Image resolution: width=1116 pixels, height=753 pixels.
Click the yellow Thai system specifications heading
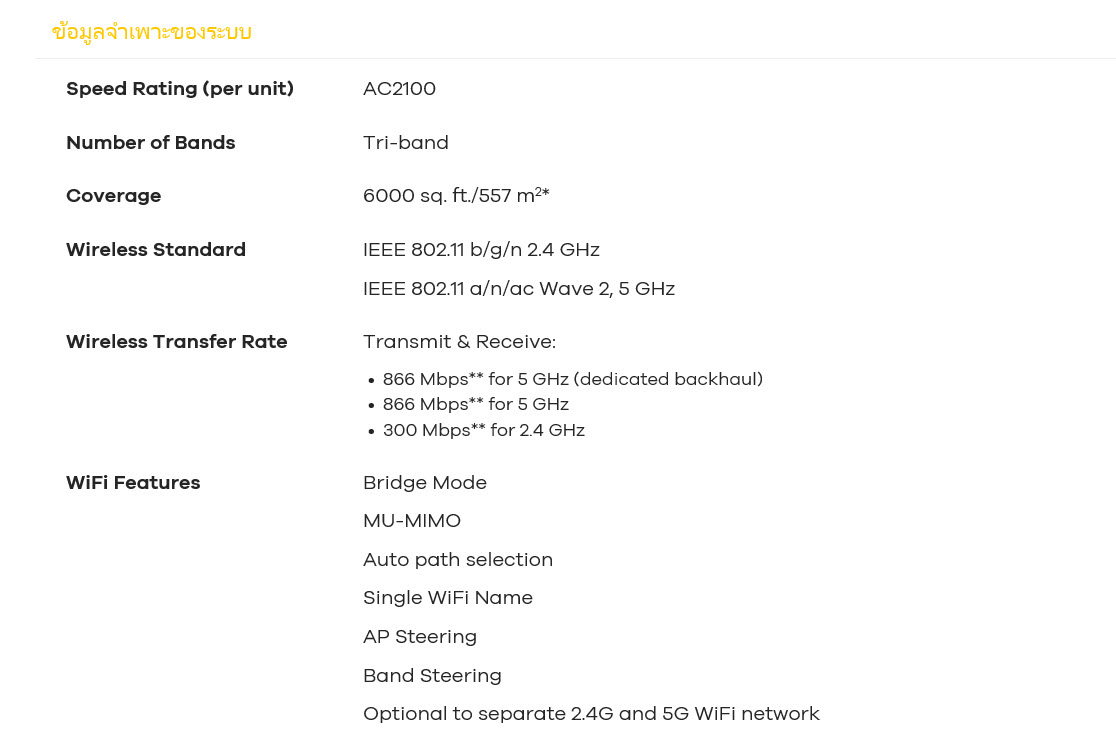151,32
